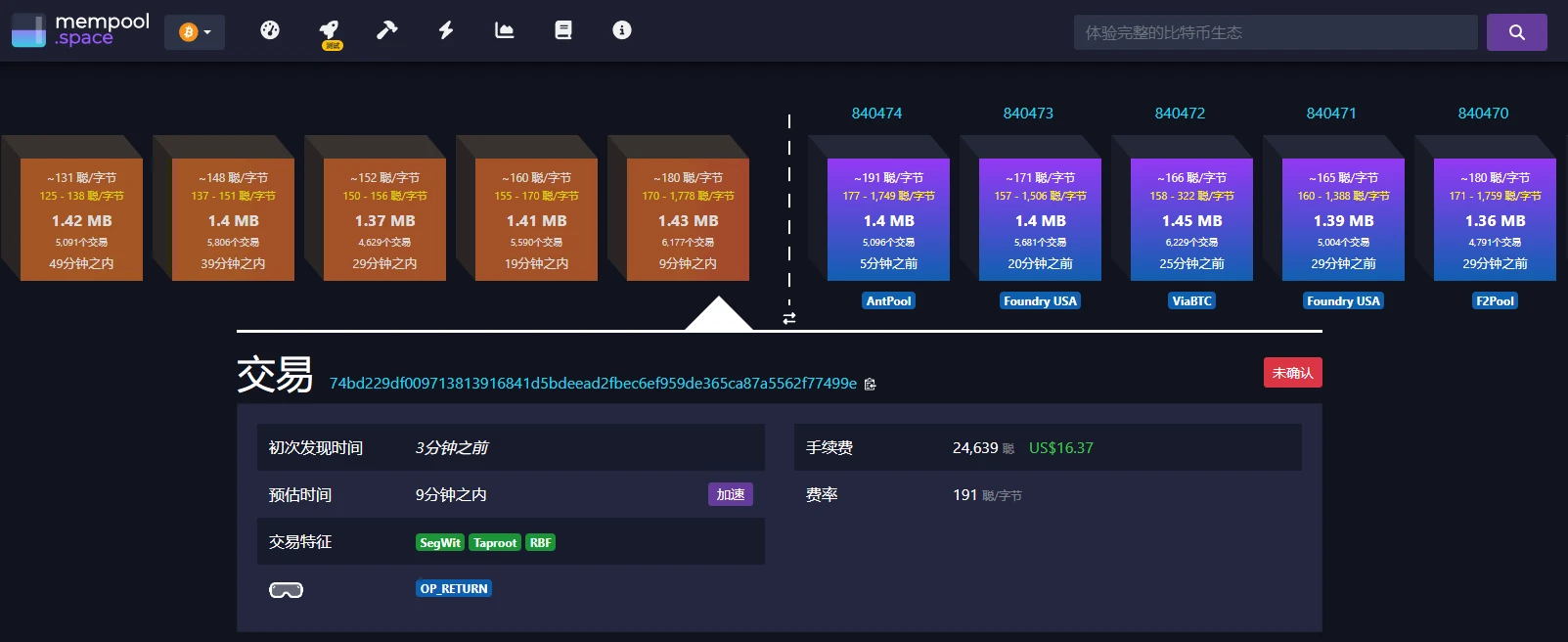Open the Lightning bolt icon
Image resolution: width=1568 pixels, height=642 pixels.
(x=446, y=30)
